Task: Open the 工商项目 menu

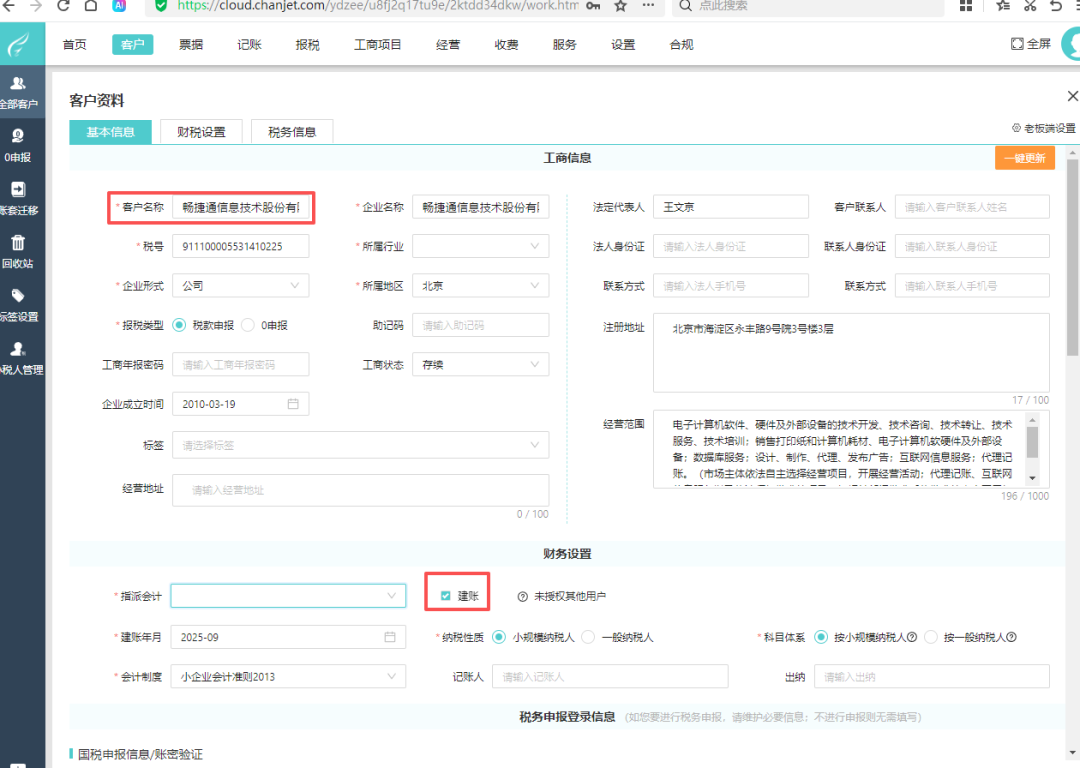Action: (377, 45)
